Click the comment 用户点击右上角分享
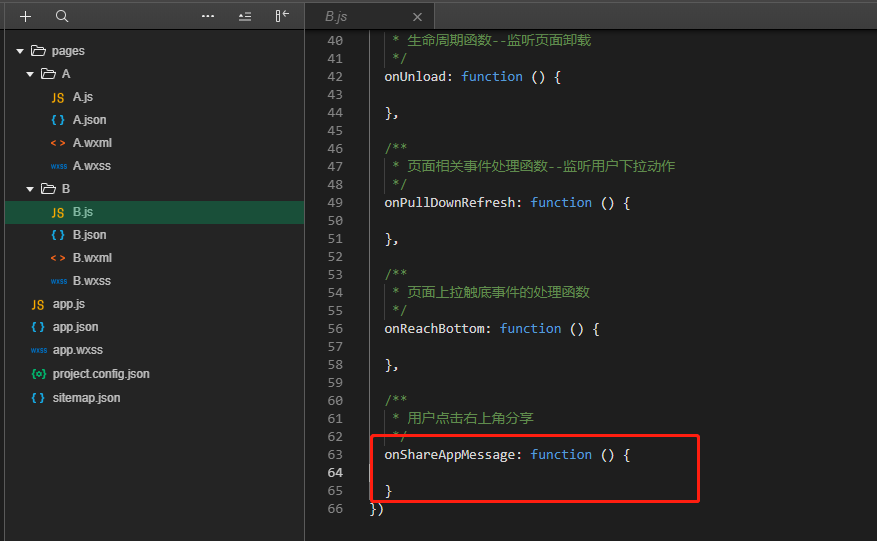877x541 pixels. coord(470,418)
